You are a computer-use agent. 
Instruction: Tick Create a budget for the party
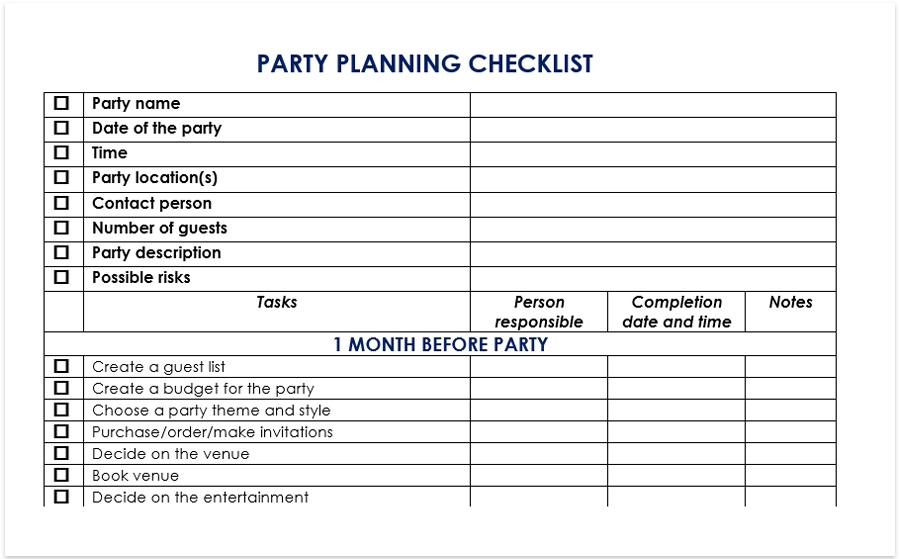point(62,388)
